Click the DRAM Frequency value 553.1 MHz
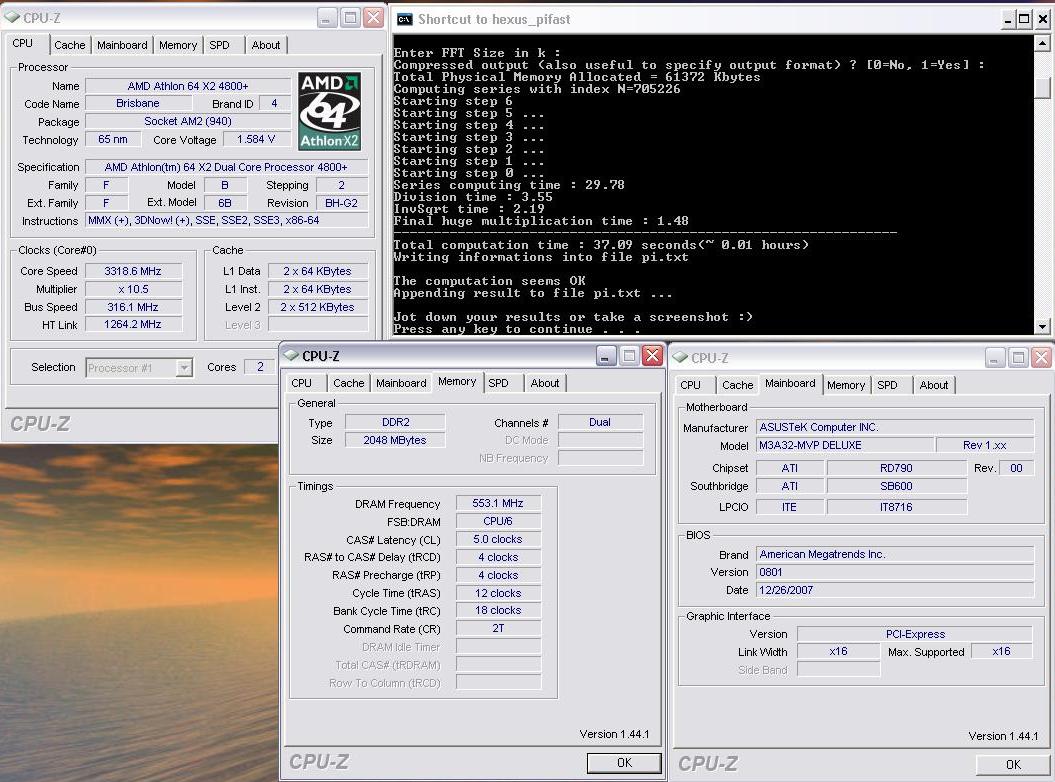This screenshot has height=782, width=1055. [498, 503]
